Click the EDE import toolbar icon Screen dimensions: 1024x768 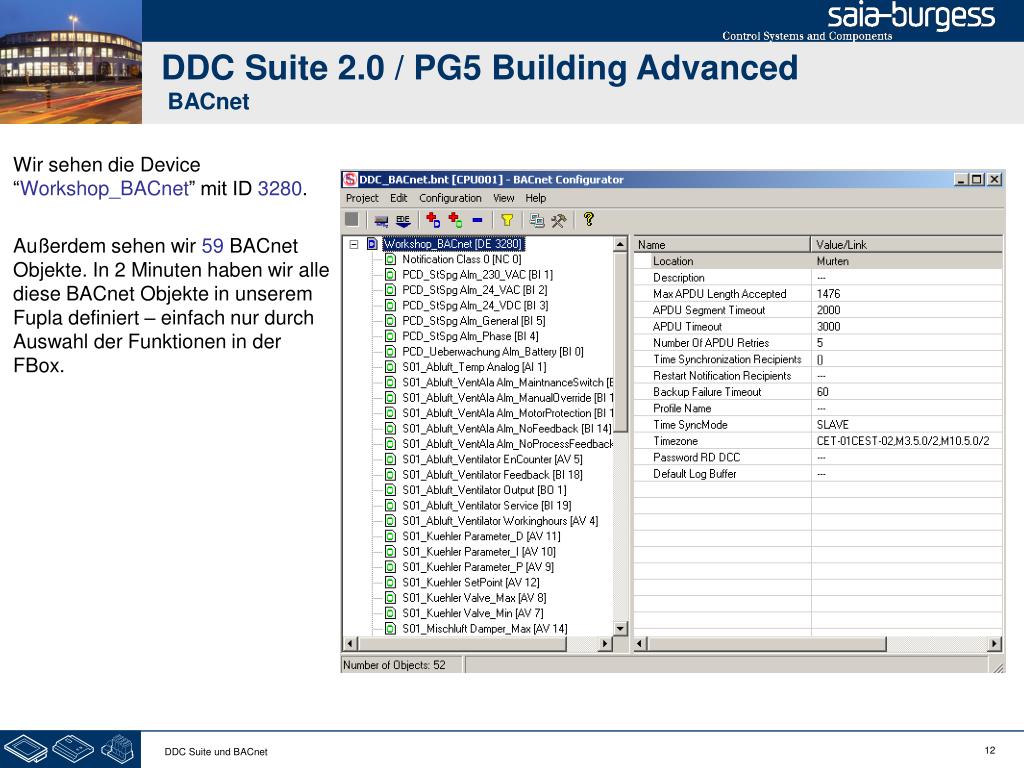tap(404, 221)
